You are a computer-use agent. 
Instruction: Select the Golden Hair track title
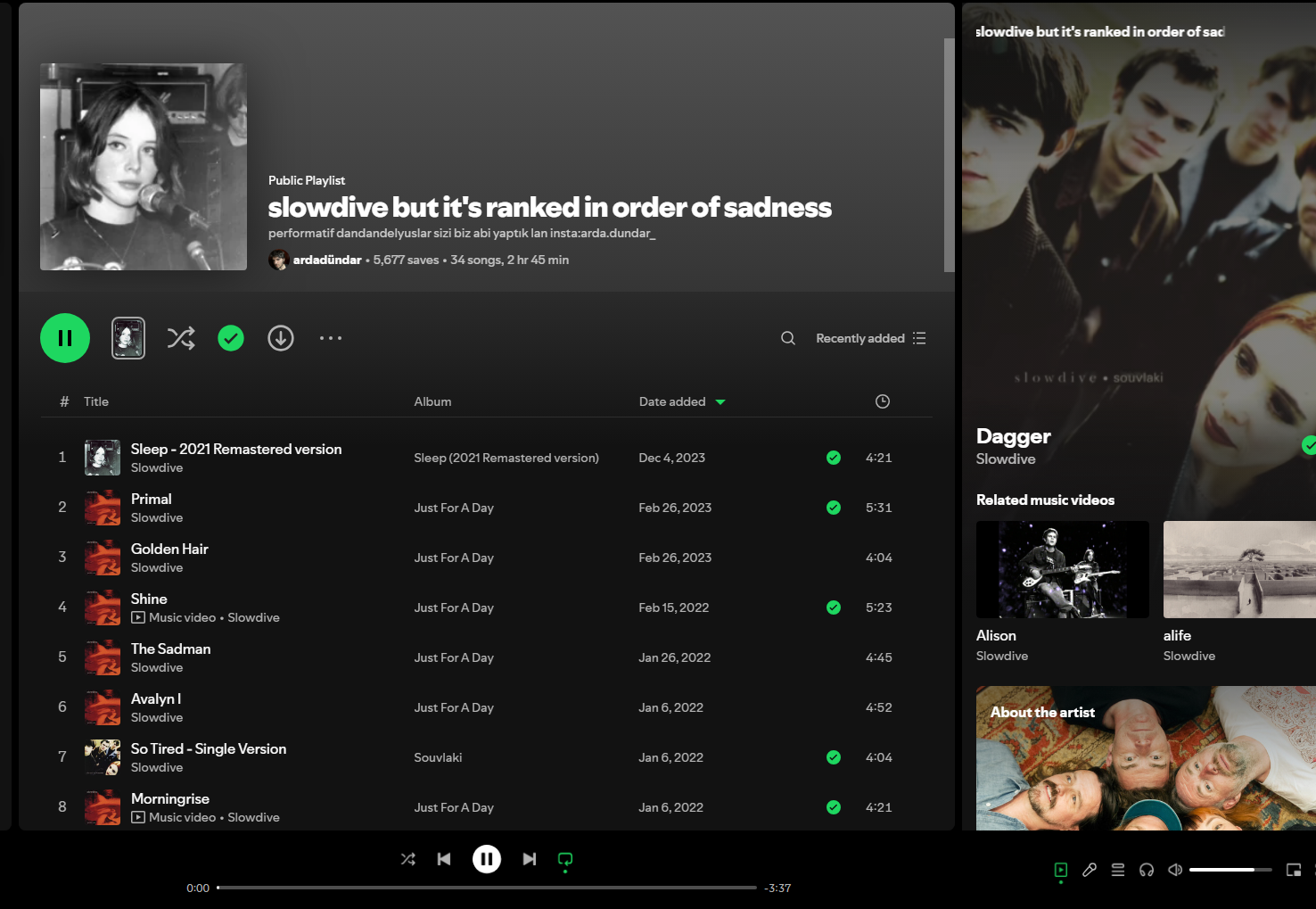pyautogui.click(x=169, y=549)
